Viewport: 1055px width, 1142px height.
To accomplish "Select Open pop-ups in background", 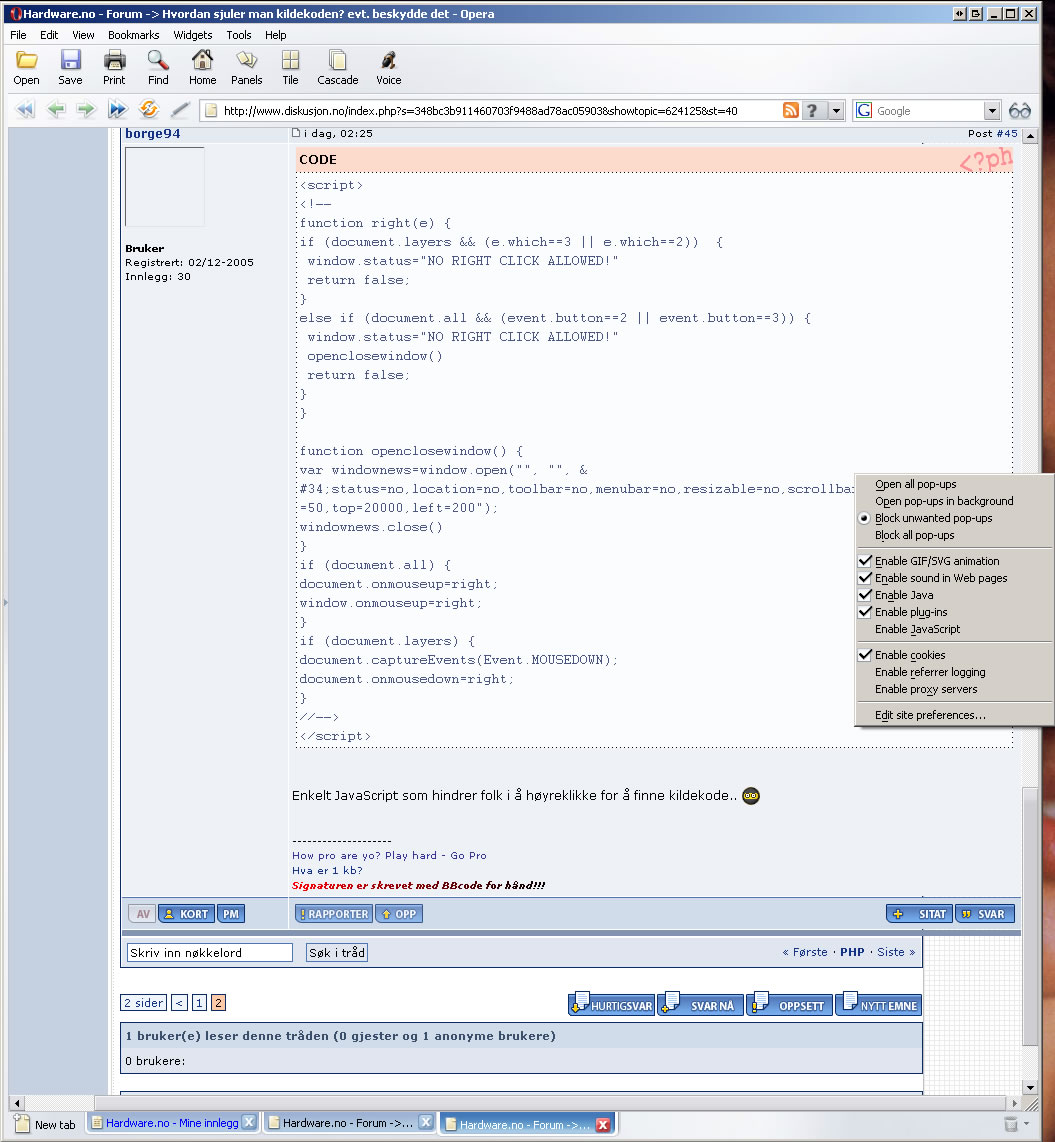I will pos(944,501).
